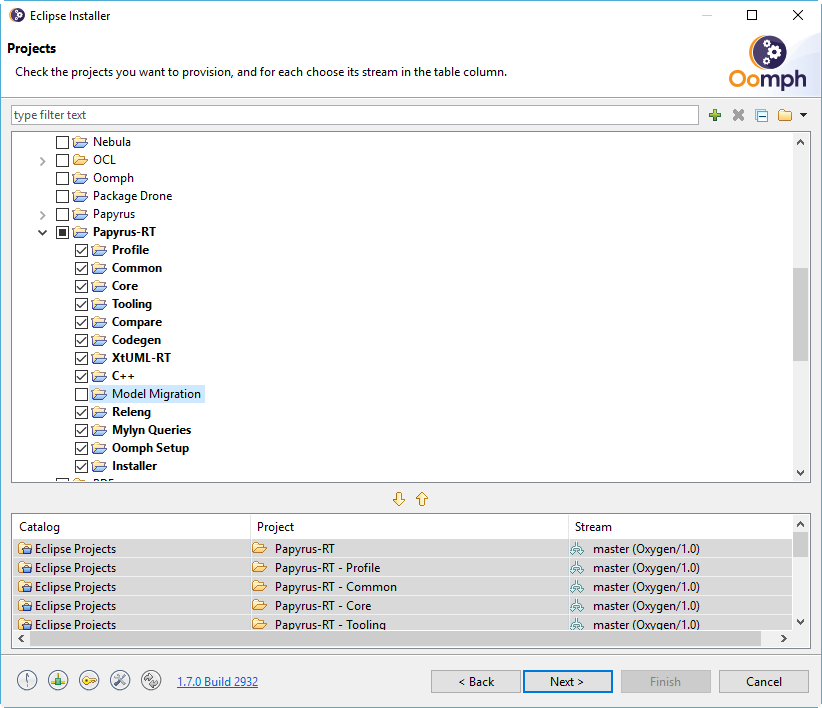Click the gray X remove project icon
The width and height of the screenshot is (822, 708).
pyautogui.click(x=738, y=115)
